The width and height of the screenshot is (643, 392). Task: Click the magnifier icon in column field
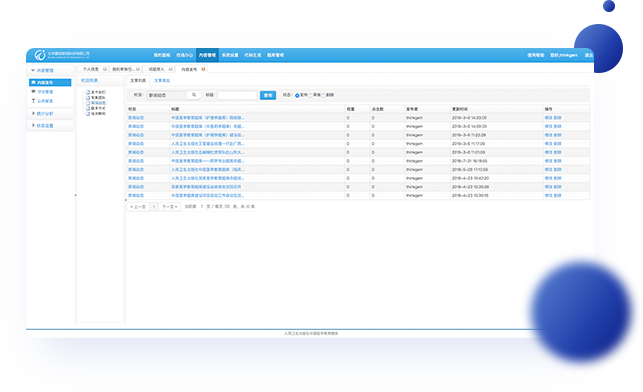coord(194,95)
